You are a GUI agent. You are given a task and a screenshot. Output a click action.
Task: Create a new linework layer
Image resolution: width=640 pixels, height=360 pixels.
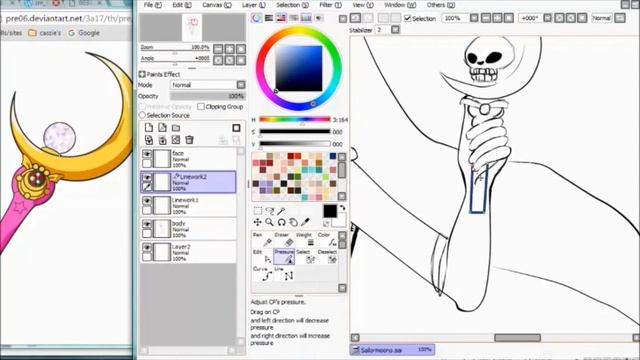click(x=162, y=128)
